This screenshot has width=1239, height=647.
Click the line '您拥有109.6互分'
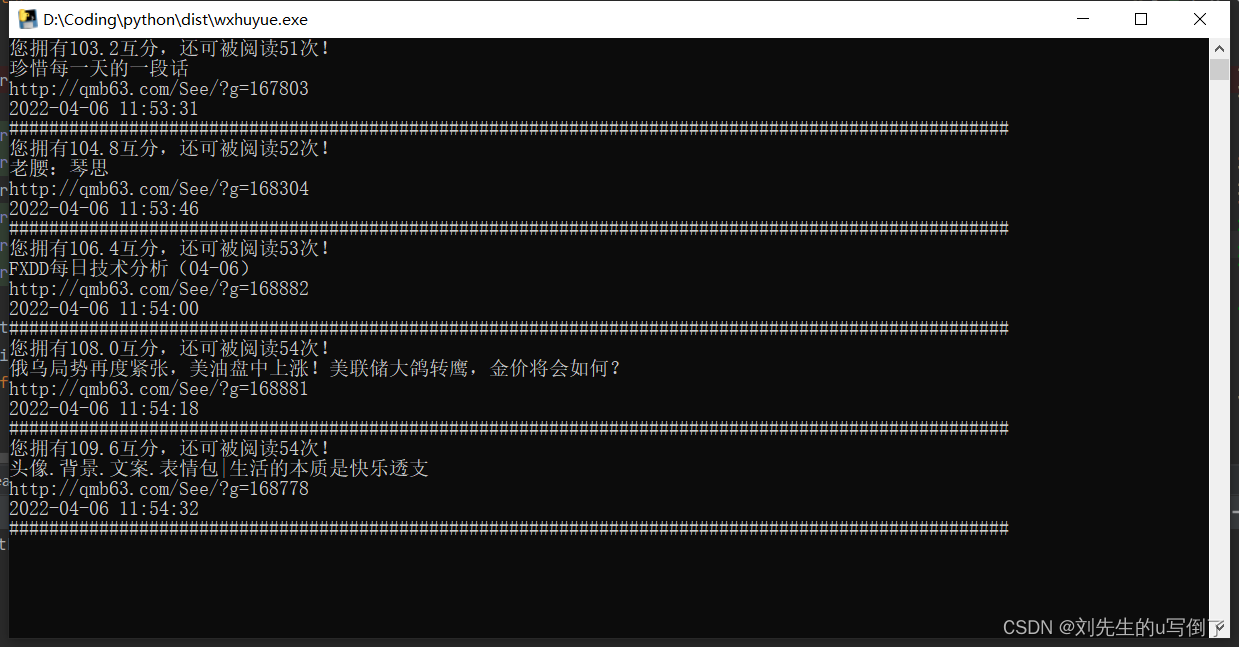coord(84,449)
